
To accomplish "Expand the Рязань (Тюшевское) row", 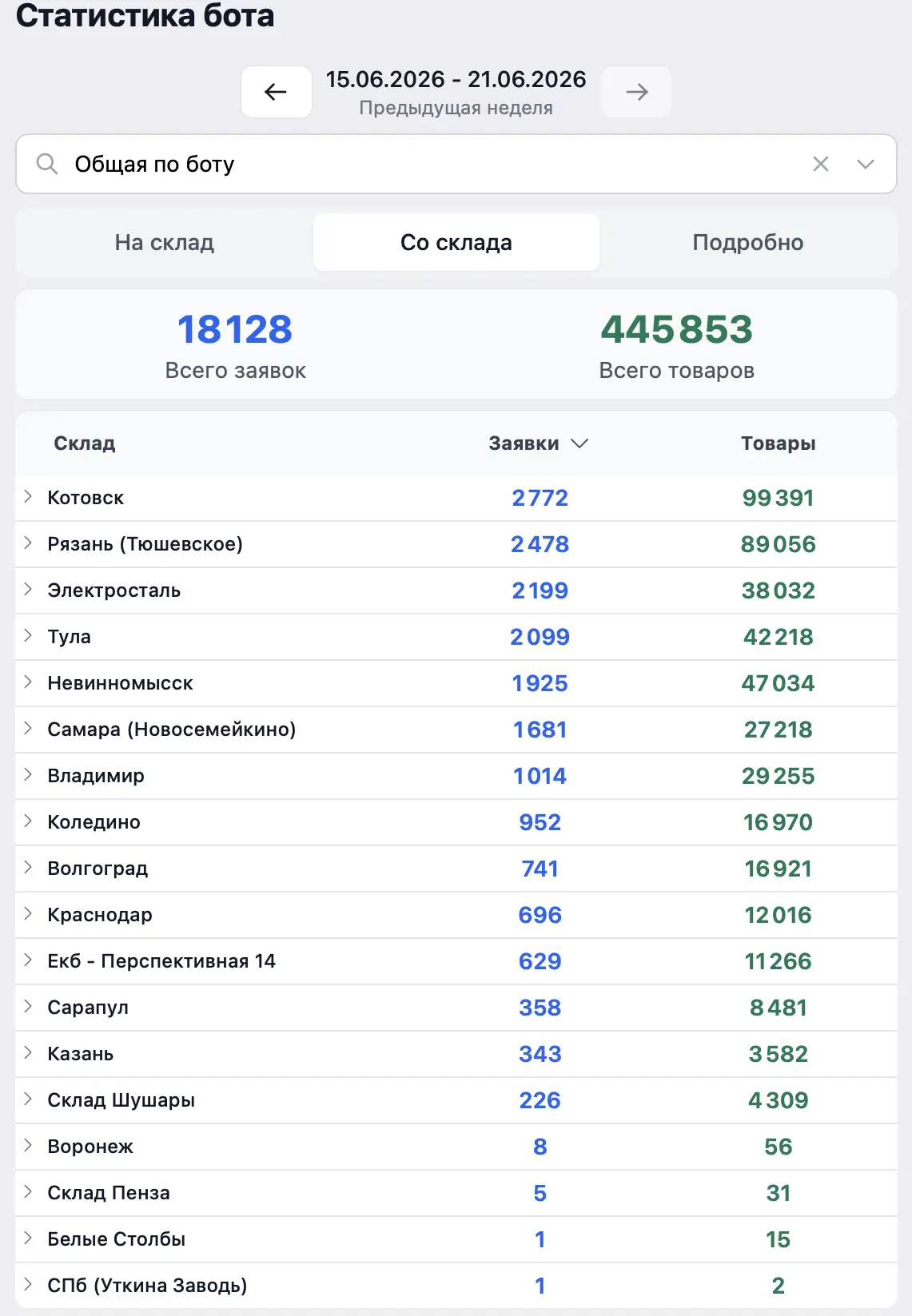I will (28, 543).
